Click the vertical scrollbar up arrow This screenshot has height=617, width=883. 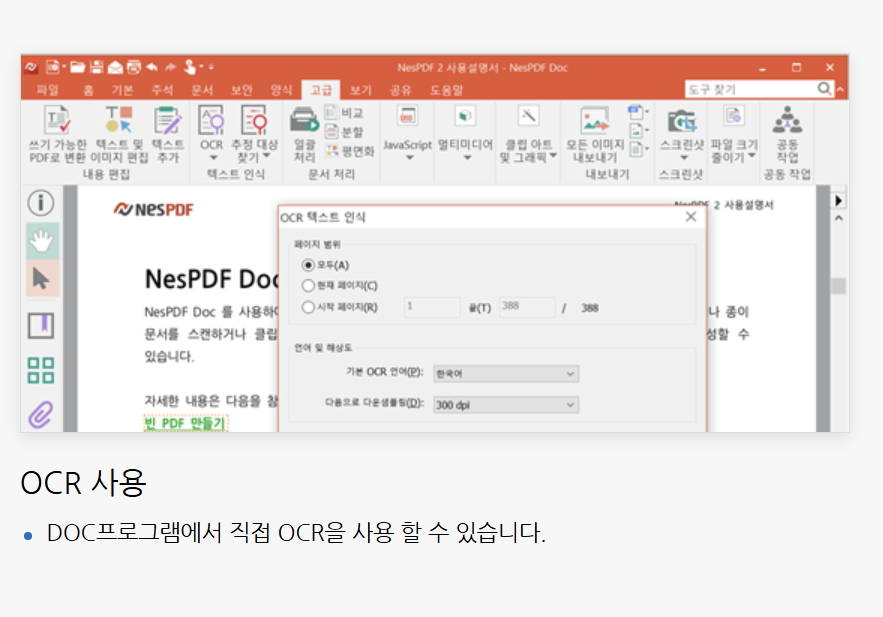tap(839, 218)
